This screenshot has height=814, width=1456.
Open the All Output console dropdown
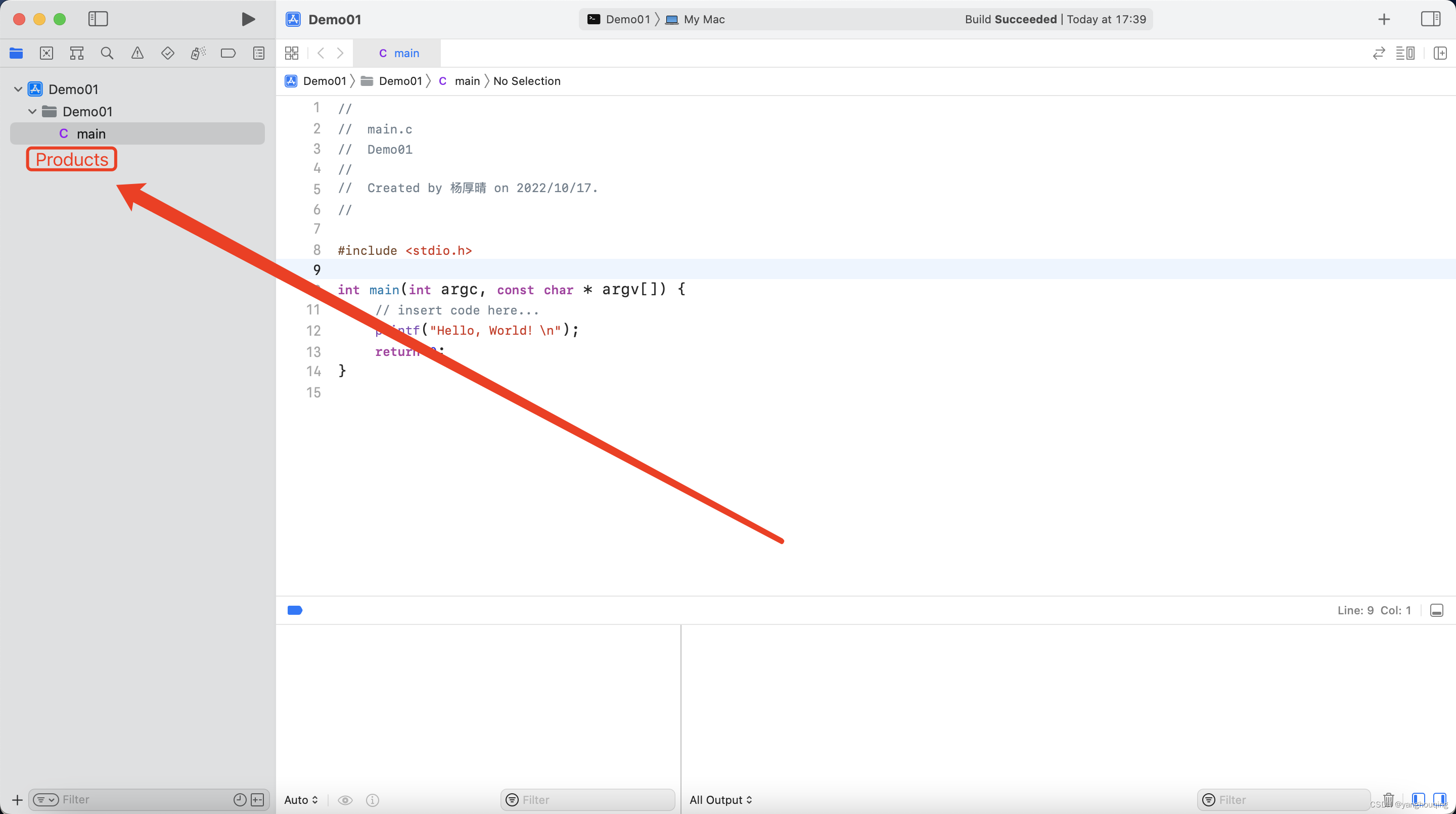(x=720, y=799)
